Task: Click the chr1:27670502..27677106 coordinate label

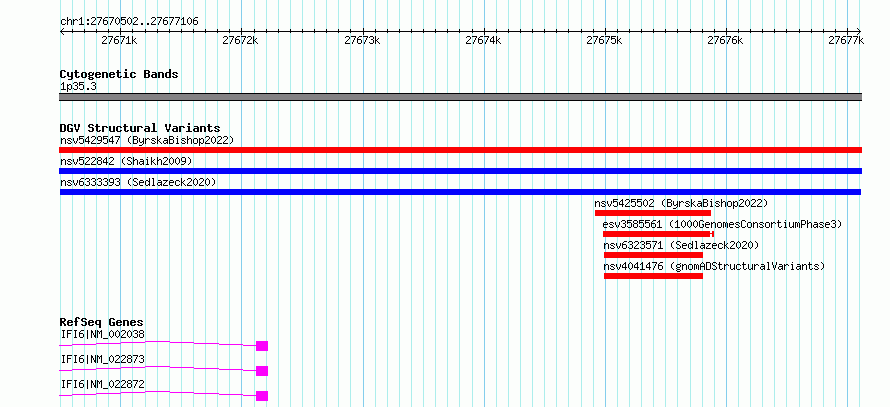Action: [129, 22]
